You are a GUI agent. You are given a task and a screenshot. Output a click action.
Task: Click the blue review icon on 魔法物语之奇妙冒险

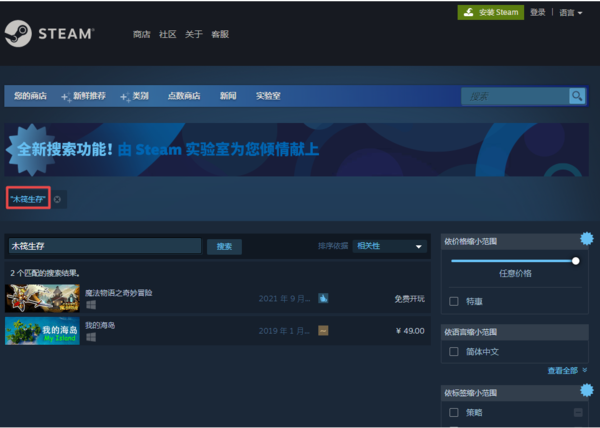pos(323,298)
